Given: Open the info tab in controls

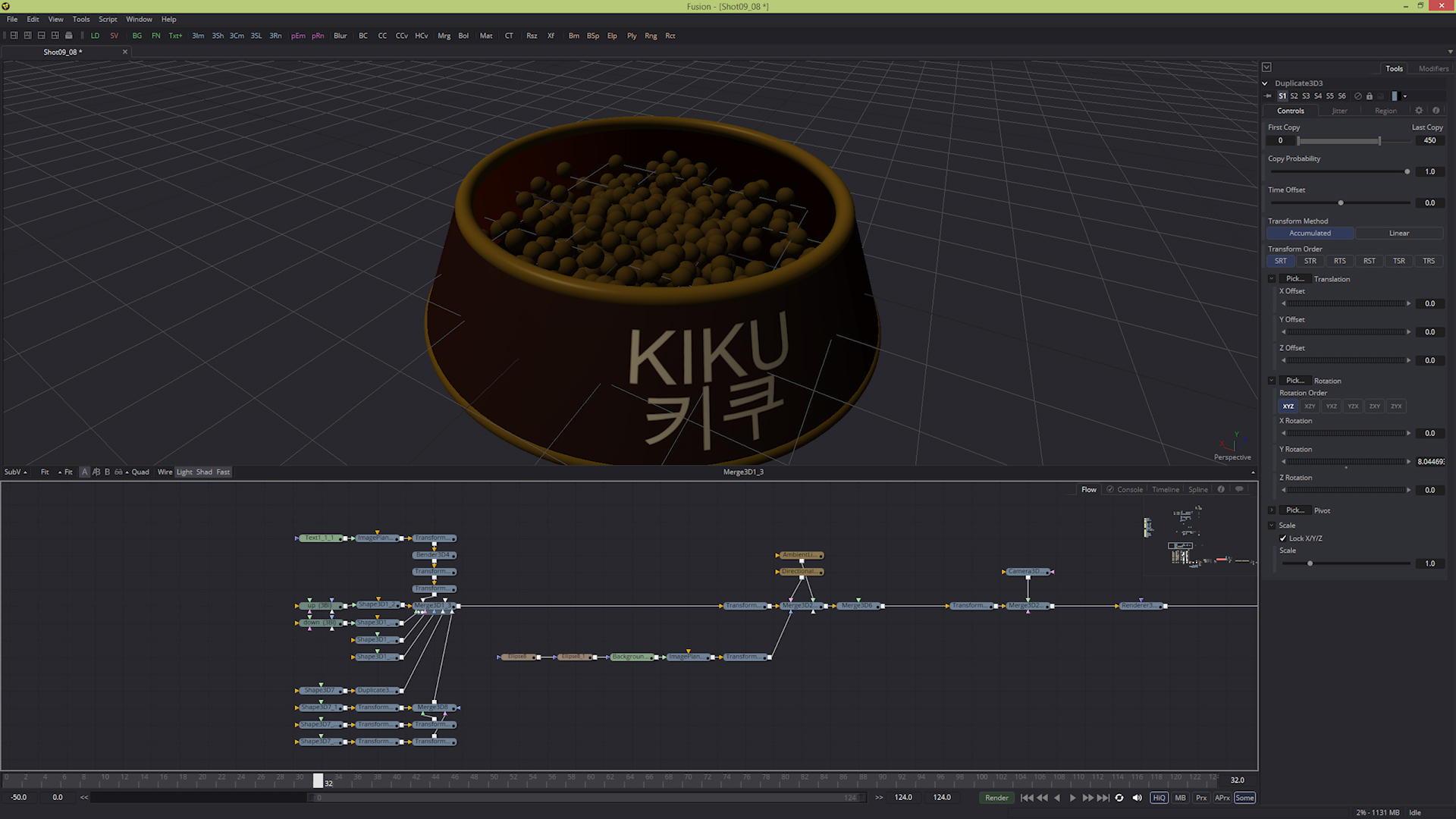Looking at the screenshot, I should (1436, 111).
